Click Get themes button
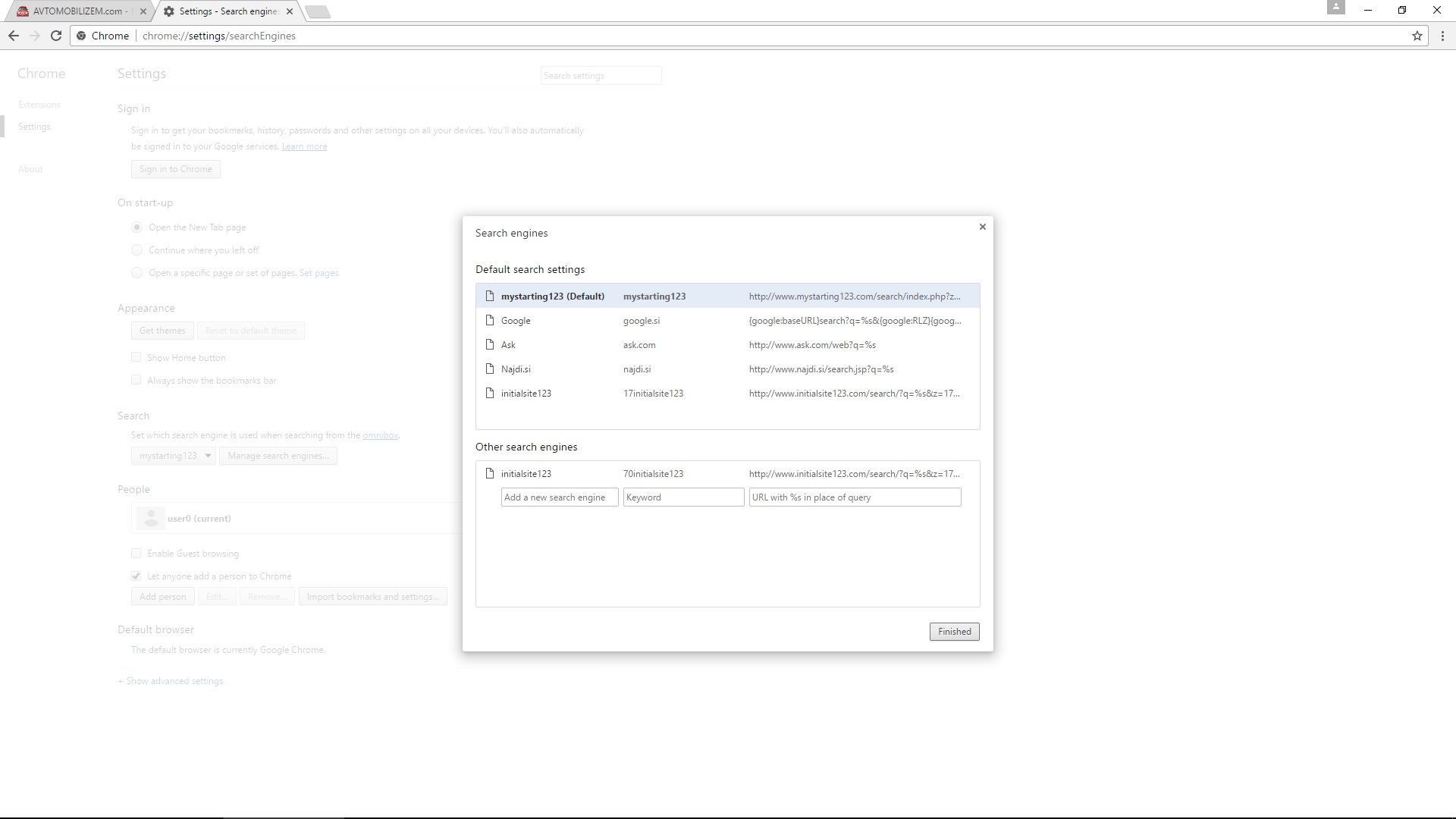This screenshot has height=819, width=1456. (162, 331)
